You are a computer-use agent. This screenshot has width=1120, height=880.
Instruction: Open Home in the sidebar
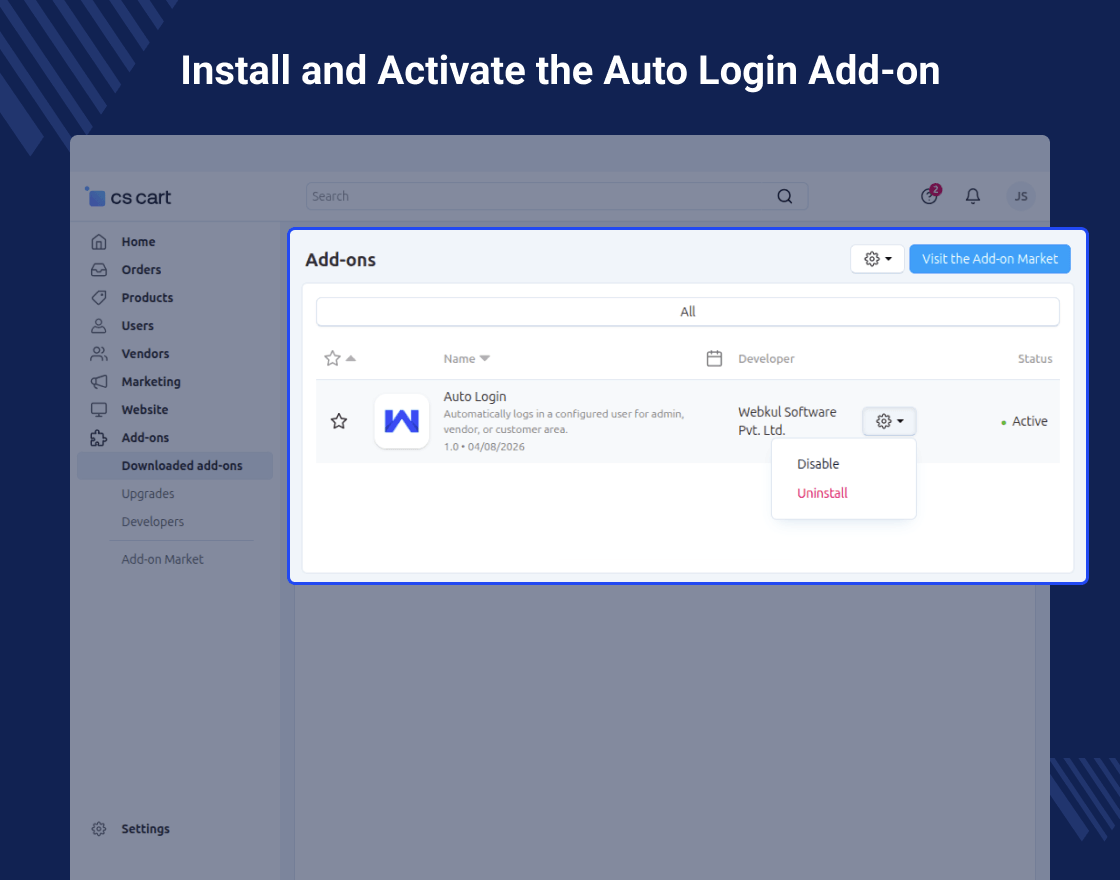click(x=138, y=242)
